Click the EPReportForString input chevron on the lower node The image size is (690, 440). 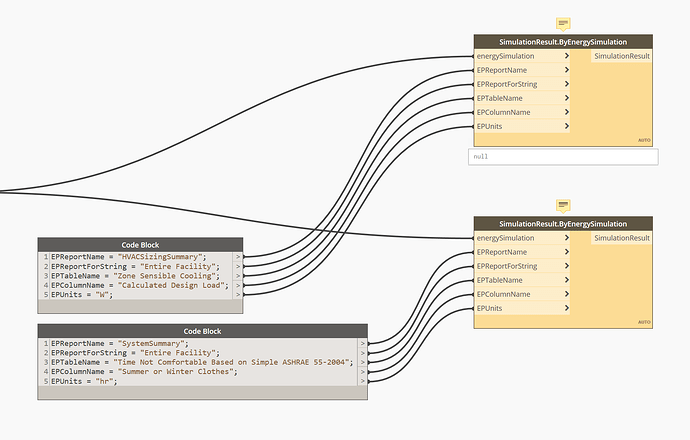[567, 266]
